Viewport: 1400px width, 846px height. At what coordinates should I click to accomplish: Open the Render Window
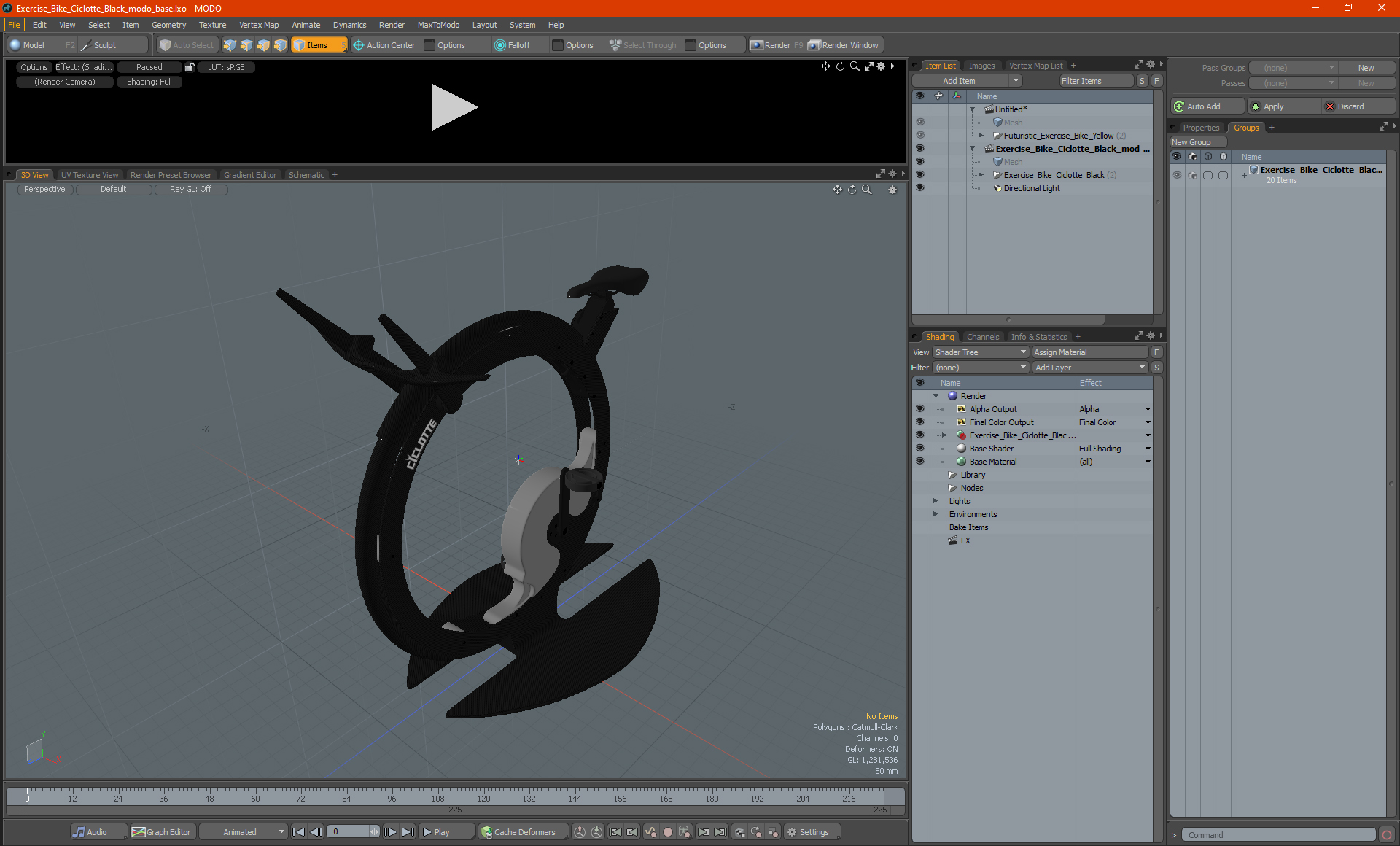(x=844, y=45)
